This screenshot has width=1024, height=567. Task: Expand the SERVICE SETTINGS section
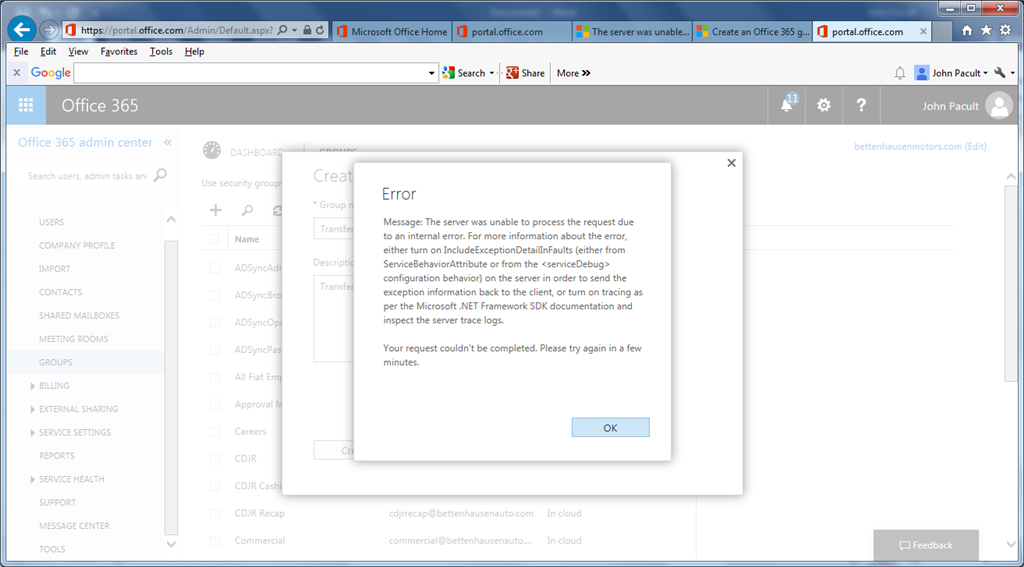pos(33,433)
